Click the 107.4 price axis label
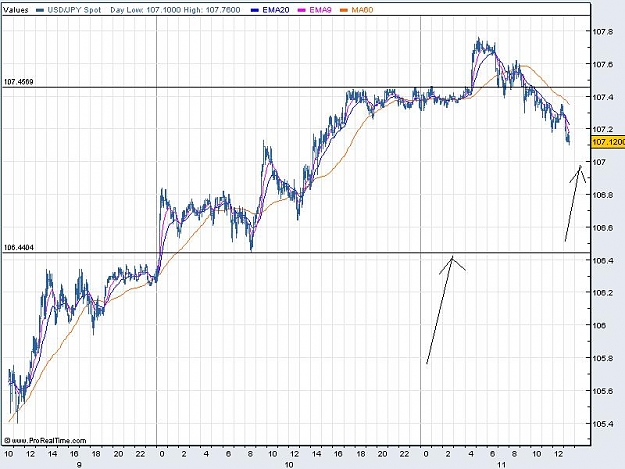 [x=603, y=97]
